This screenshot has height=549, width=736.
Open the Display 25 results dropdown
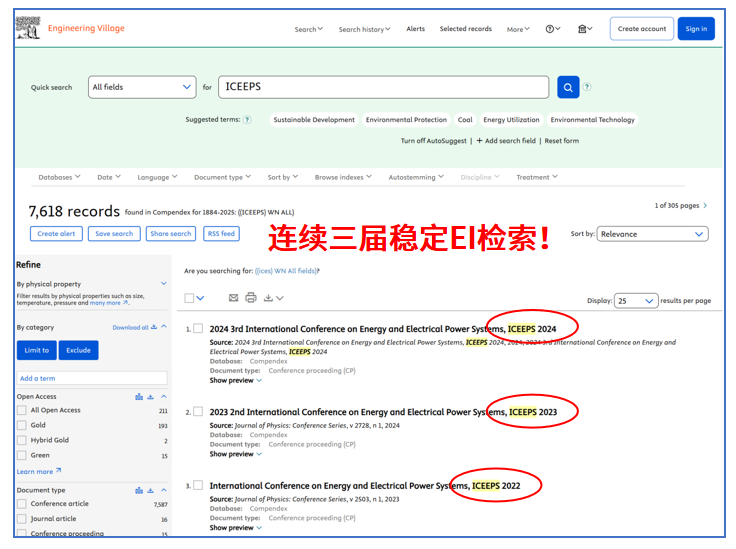[636, 301]
